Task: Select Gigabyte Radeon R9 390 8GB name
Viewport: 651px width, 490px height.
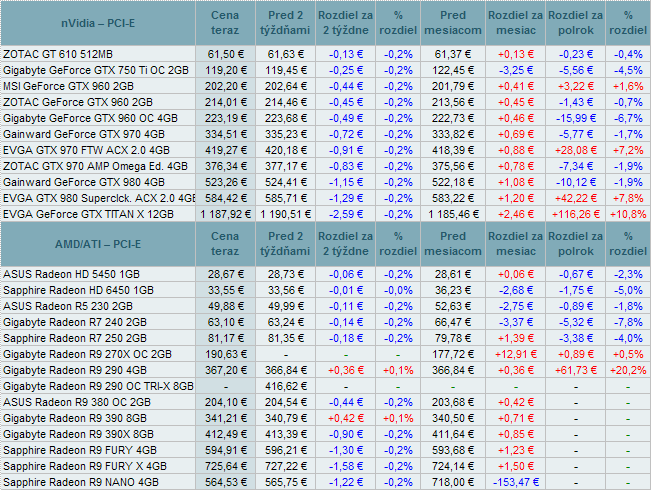Action: click(75, 418)
